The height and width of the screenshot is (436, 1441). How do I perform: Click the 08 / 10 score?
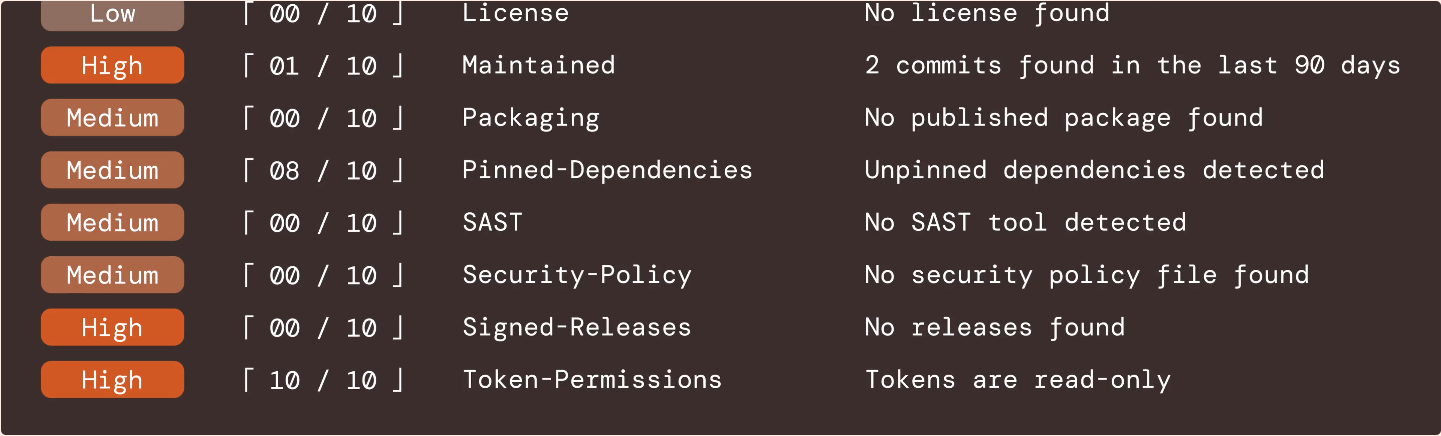click(x=323, y=170)
